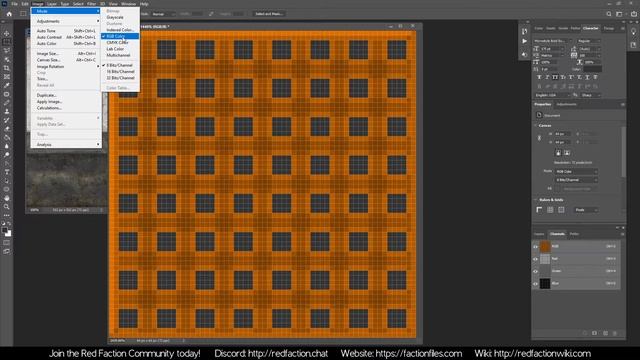This screenshot has width=640, height=360.
Task: Switch to the Layers tab
Action: click(x=539, y=234)
